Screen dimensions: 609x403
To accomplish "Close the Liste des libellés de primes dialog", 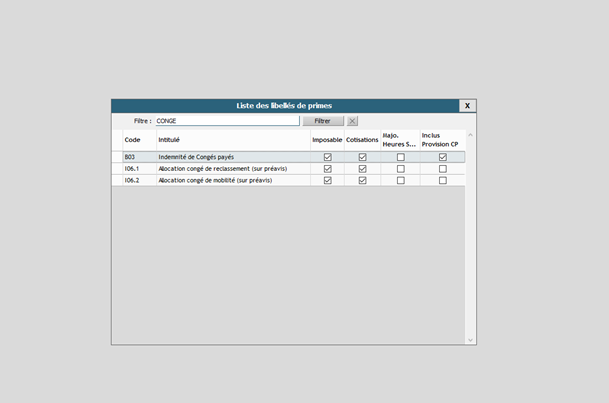I will [x=467, y=106].
